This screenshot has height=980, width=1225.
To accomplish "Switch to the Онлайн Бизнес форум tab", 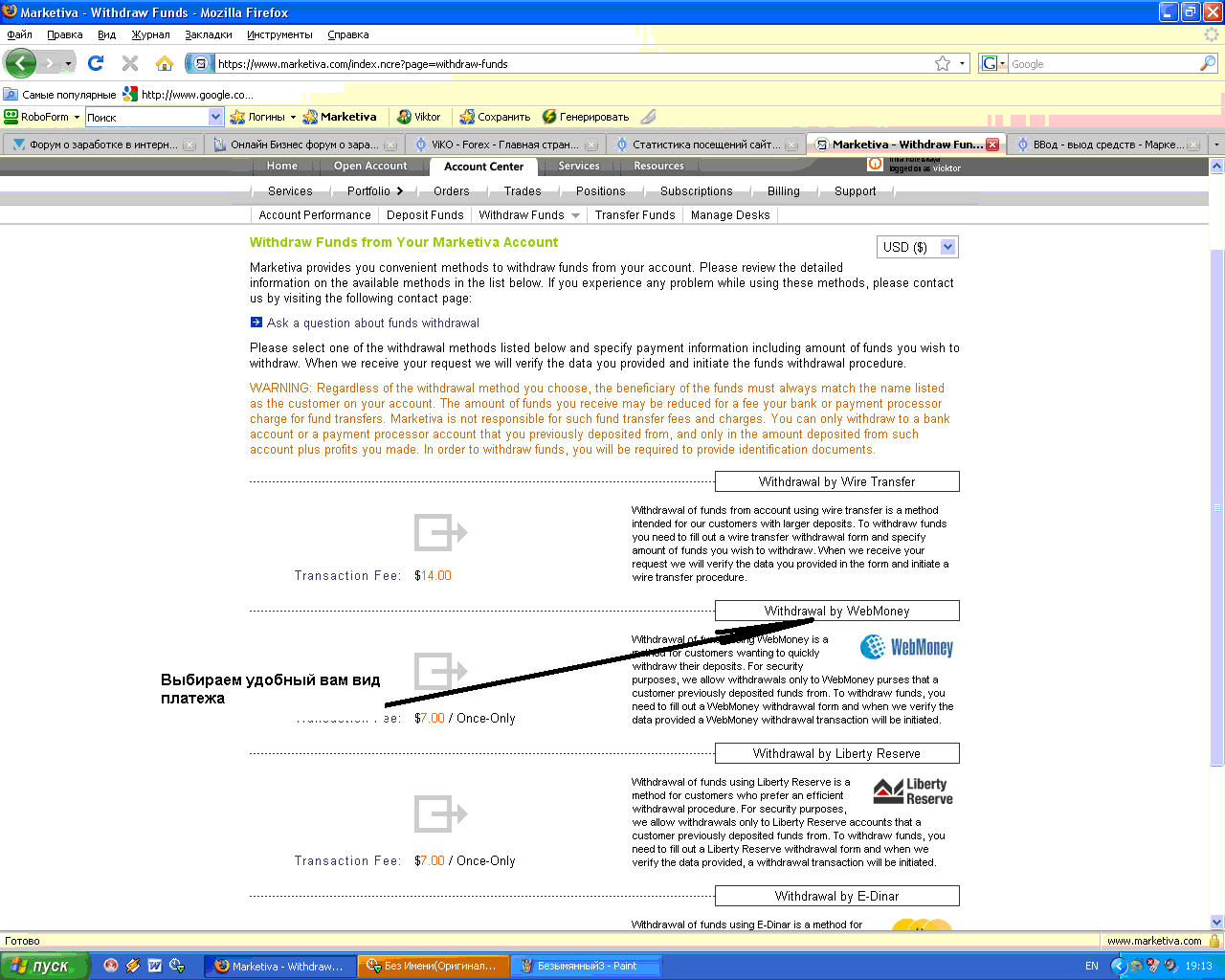I will click(304, 145).
